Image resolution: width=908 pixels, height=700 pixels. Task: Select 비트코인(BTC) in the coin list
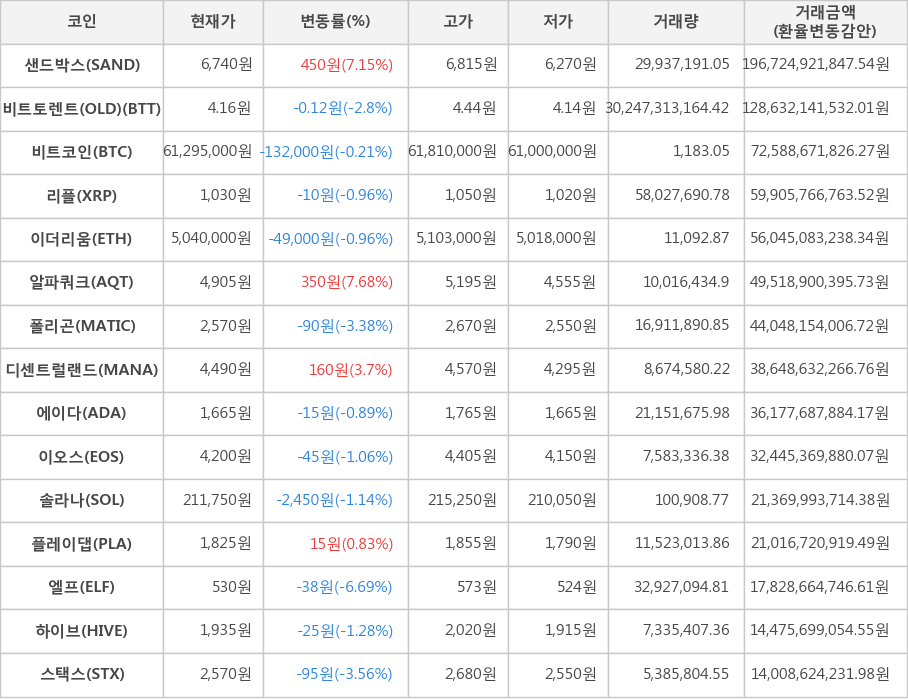click(82, 152)
